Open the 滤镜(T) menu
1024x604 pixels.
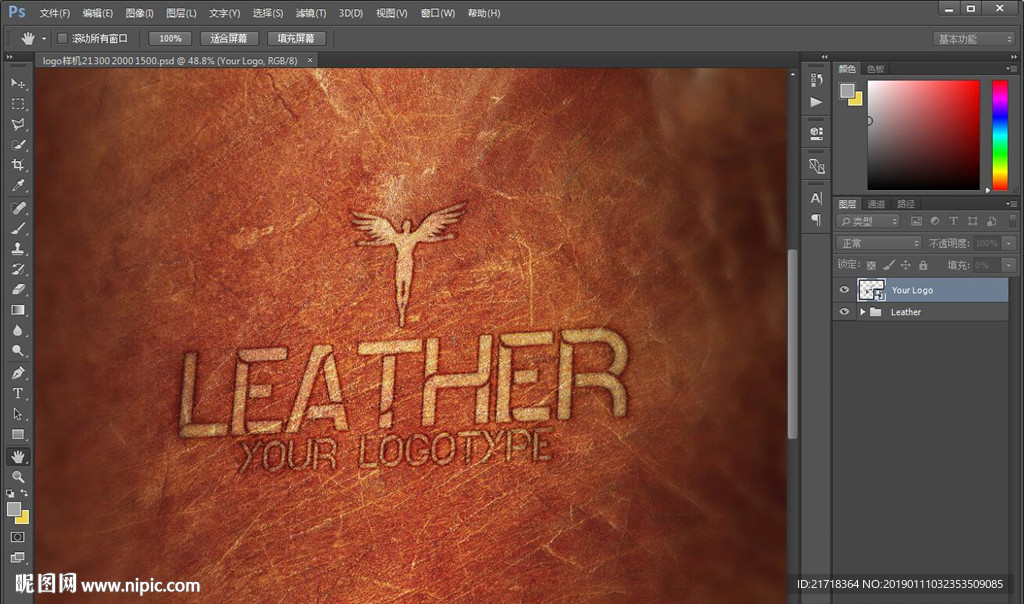[x=311, y=13]
